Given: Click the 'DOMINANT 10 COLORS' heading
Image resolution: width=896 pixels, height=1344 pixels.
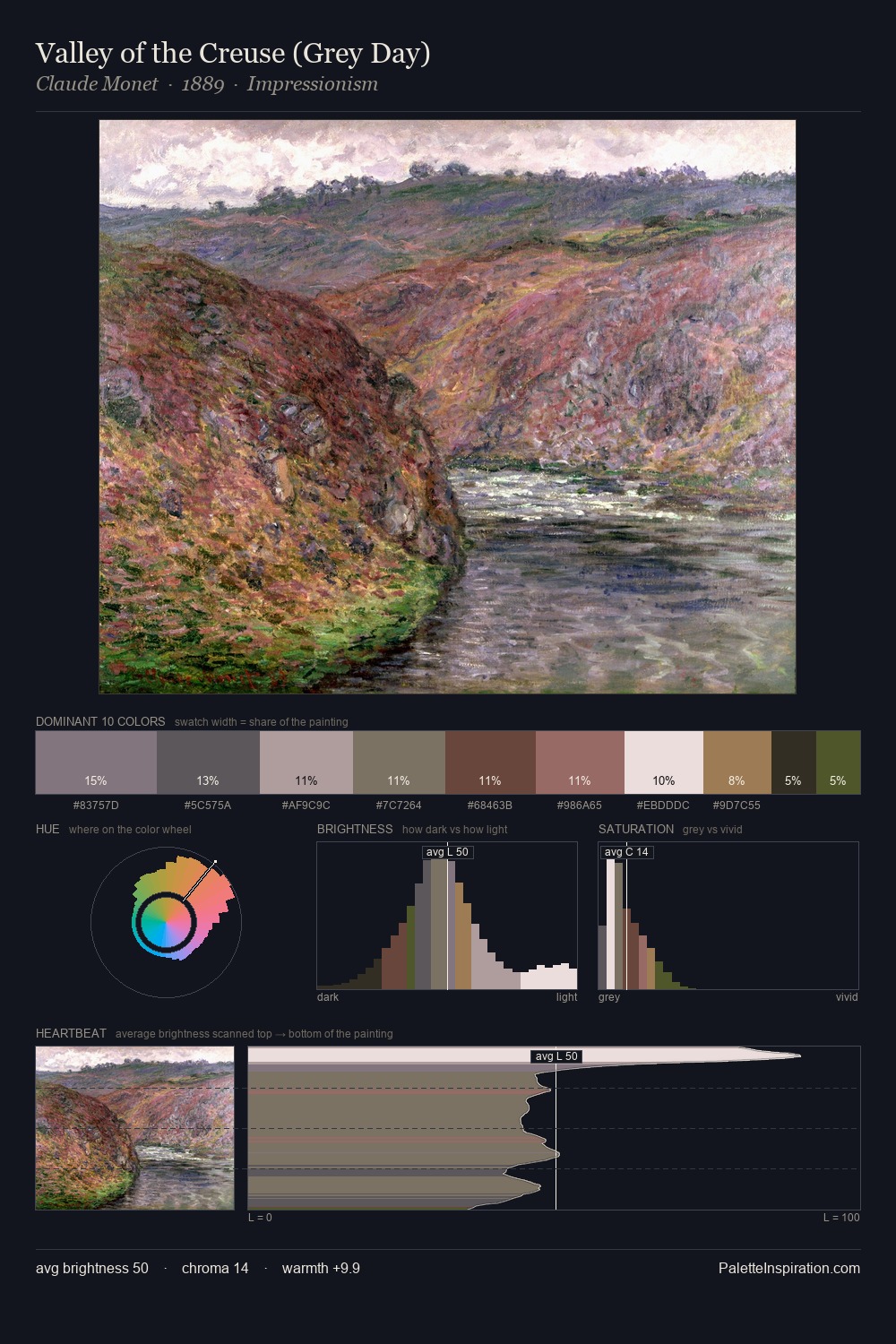Looking at the screenshot, I should pos(100,721).
